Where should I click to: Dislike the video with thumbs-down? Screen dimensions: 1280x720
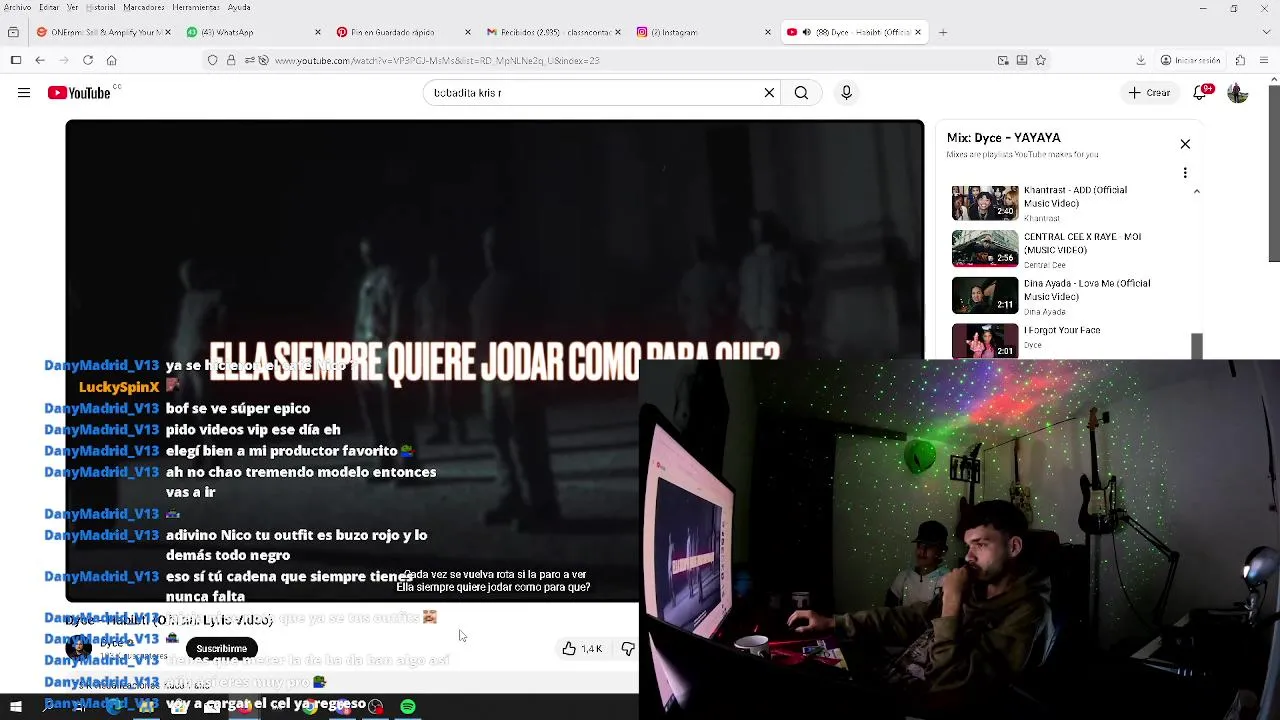click(x=627, y=649)
